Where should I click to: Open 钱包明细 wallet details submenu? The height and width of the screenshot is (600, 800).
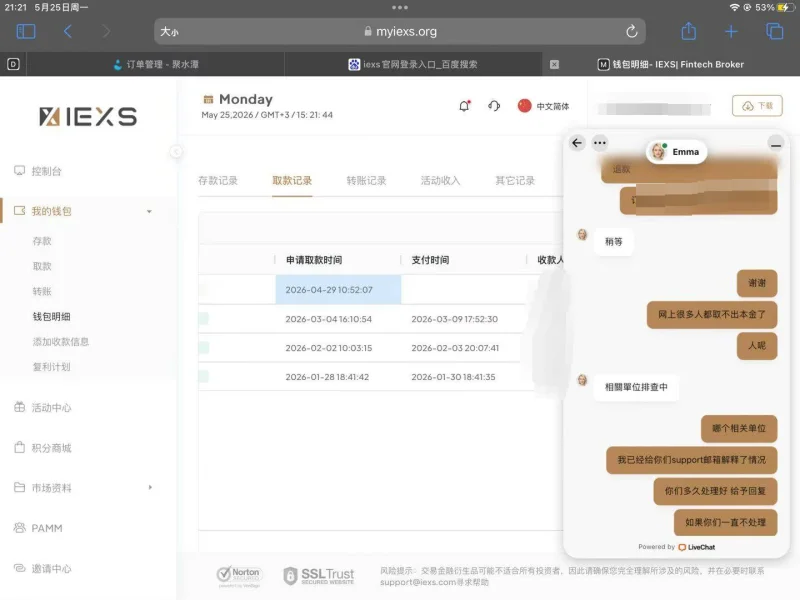coord(52,316)
